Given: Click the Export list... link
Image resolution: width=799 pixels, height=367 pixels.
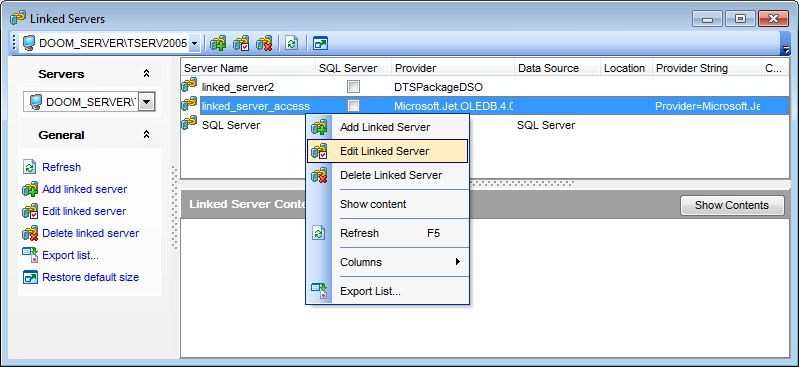Looking at the screenshot, I should tap(70, 255).
